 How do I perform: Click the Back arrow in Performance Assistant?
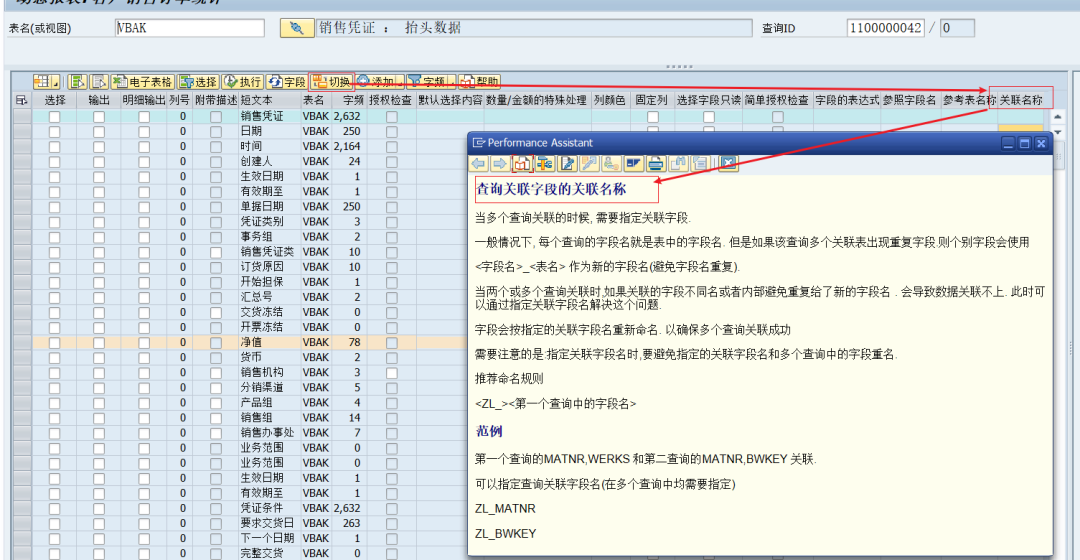pos(479,163)
